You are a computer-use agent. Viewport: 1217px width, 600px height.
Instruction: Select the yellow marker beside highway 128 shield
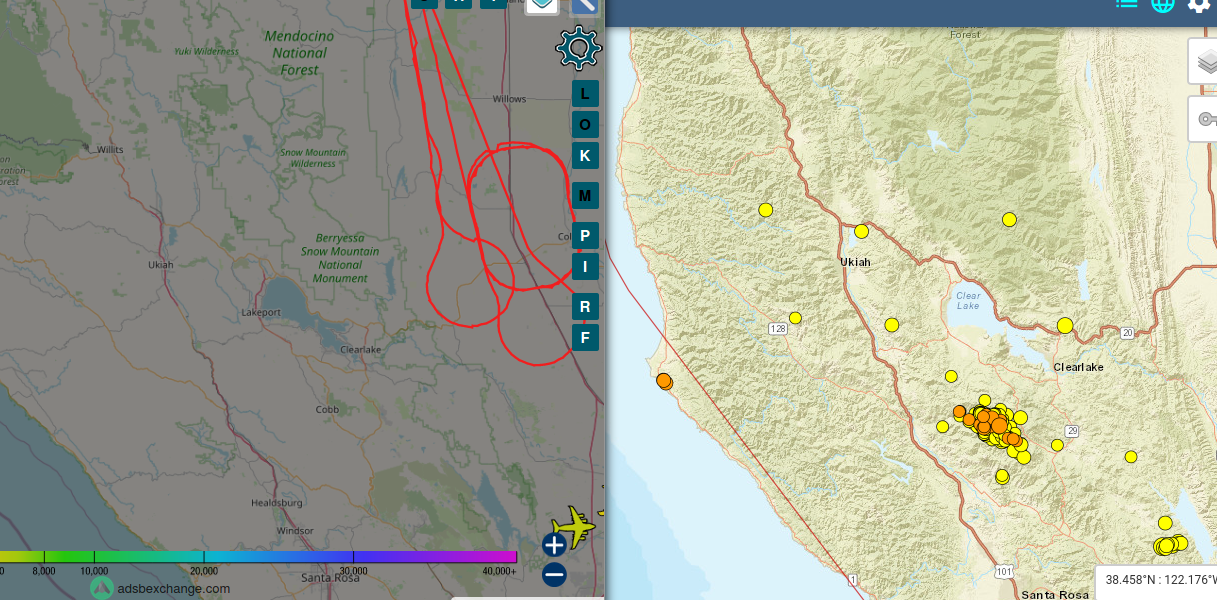[x=795, y=318]
